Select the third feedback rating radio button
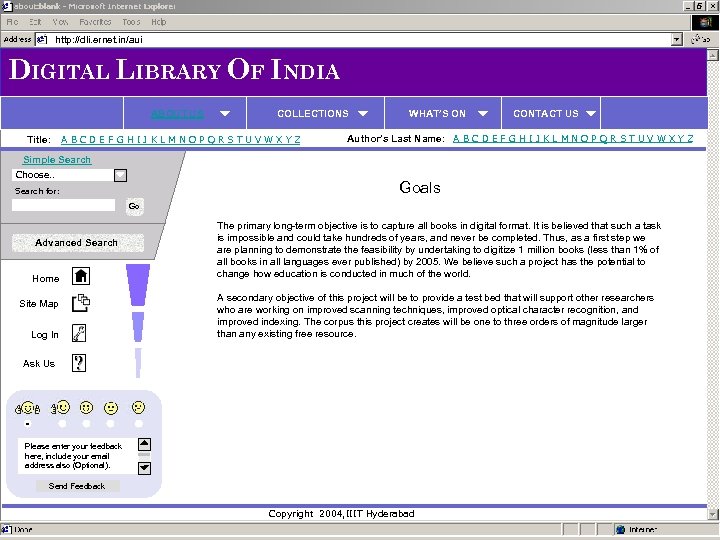This screenshot has width=720, height=540. click(86, 424)
